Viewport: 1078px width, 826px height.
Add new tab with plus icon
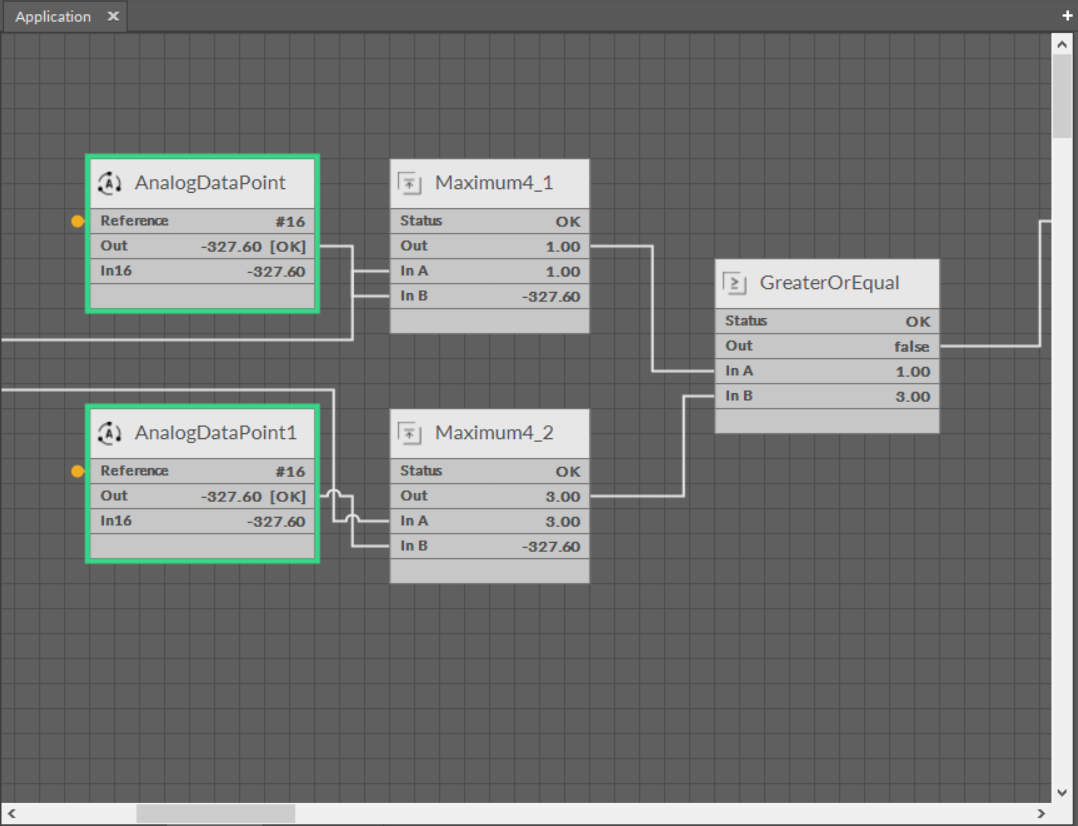pyautogui.click(x=1067, y=17)
